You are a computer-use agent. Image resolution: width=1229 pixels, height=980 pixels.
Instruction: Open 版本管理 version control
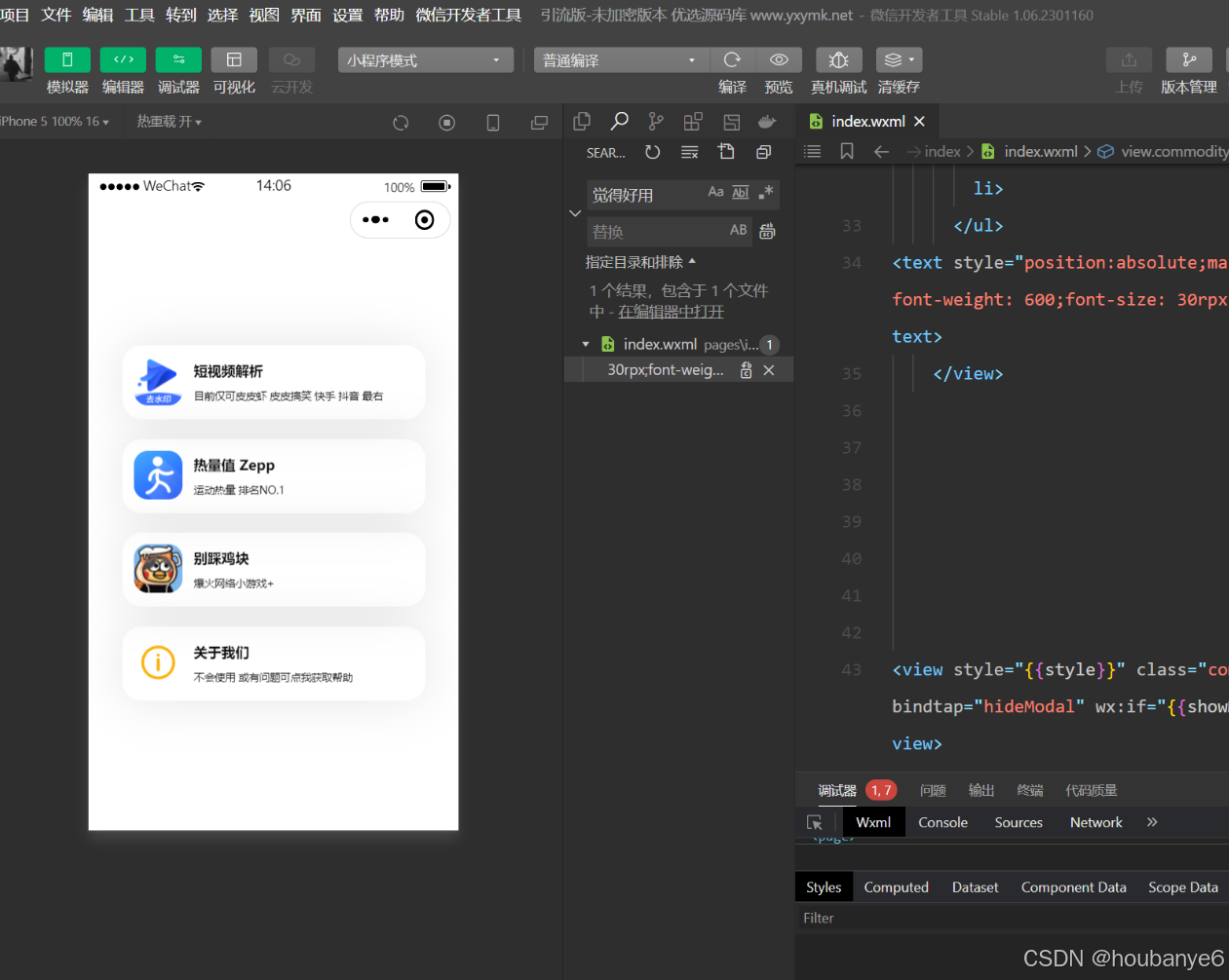click(x=1189, y=59)
